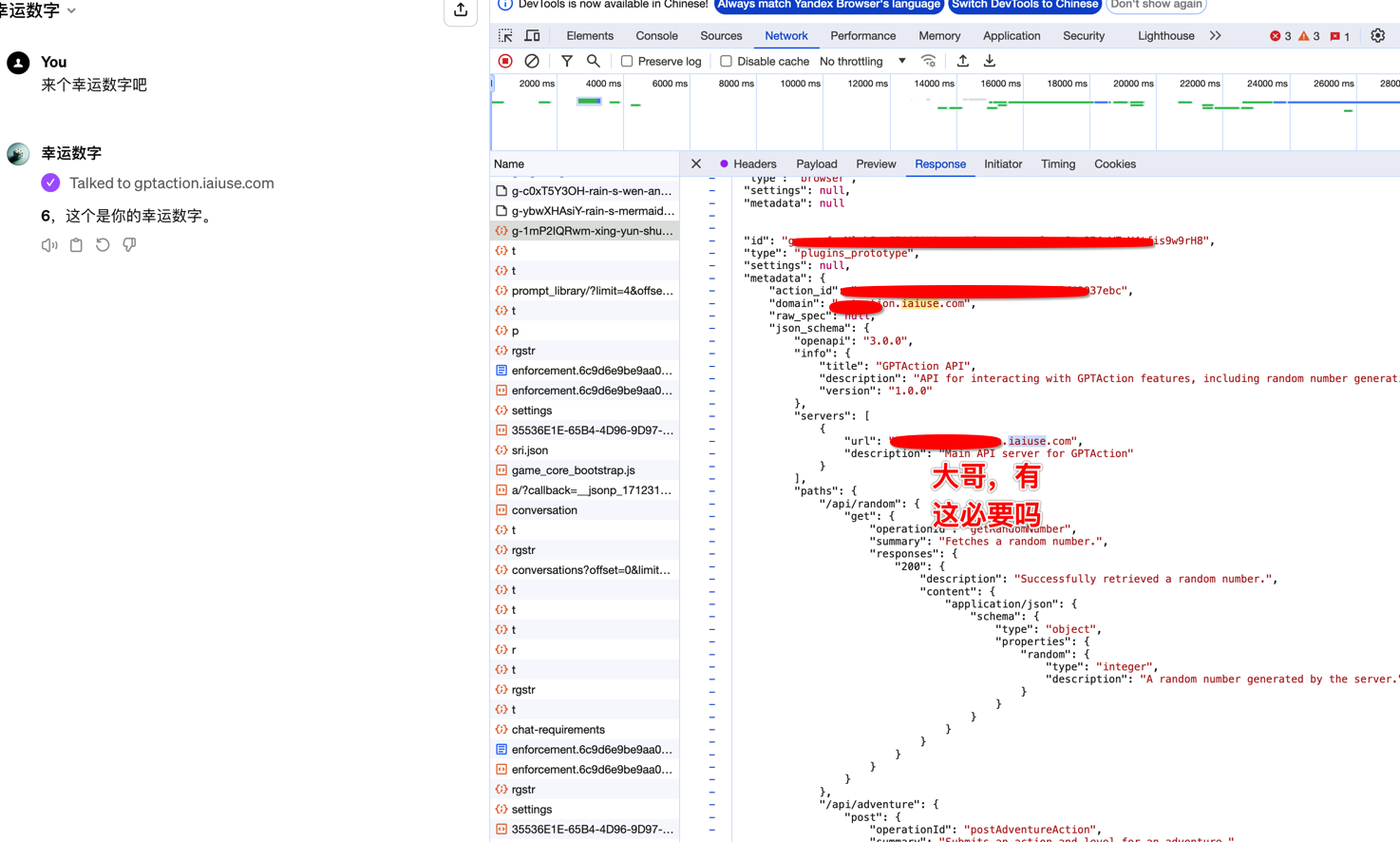Collapse the fold marker beside "/api/random": {
This screenshot has width=1400, height=842.
point(711,504)
